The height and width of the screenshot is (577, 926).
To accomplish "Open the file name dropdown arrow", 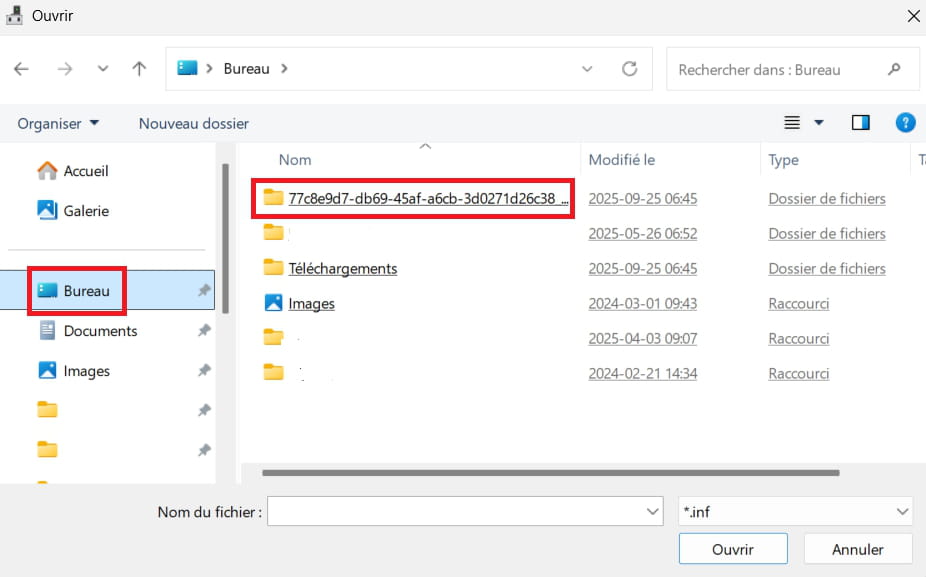I will 653,511.
